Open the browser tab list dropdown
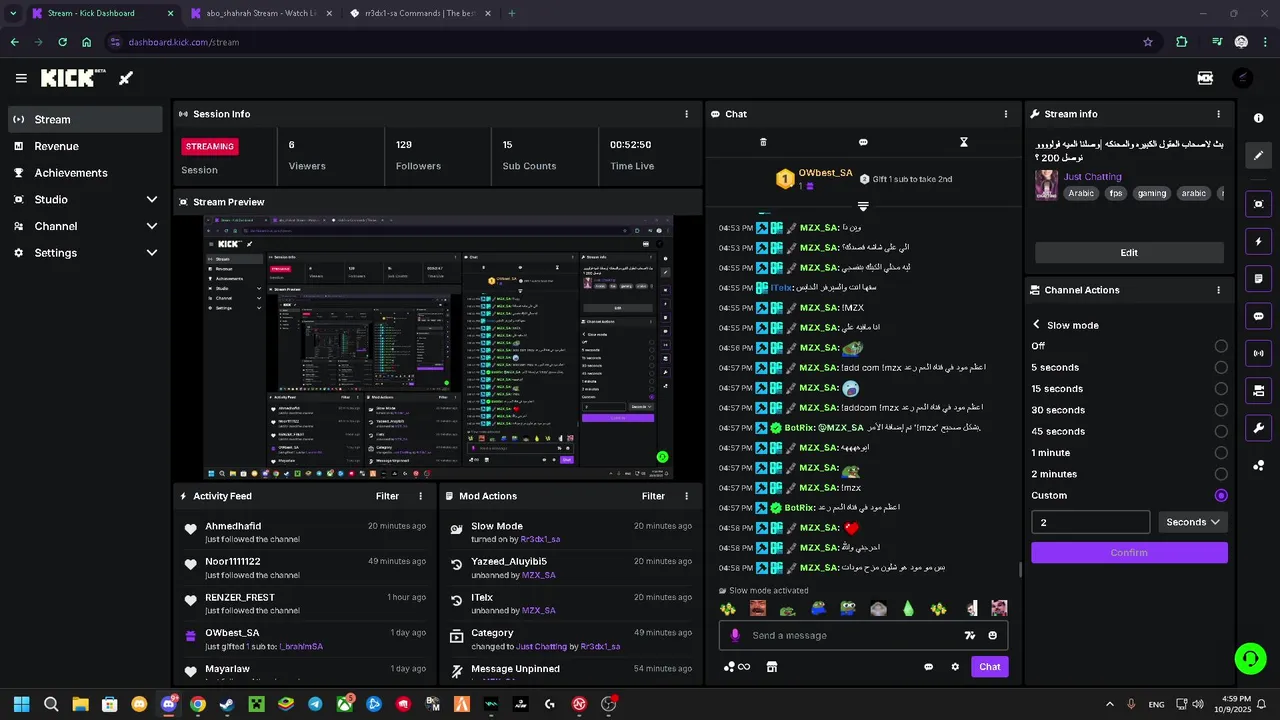Viewport: 1280px width, 720px height. click(13, 13)
